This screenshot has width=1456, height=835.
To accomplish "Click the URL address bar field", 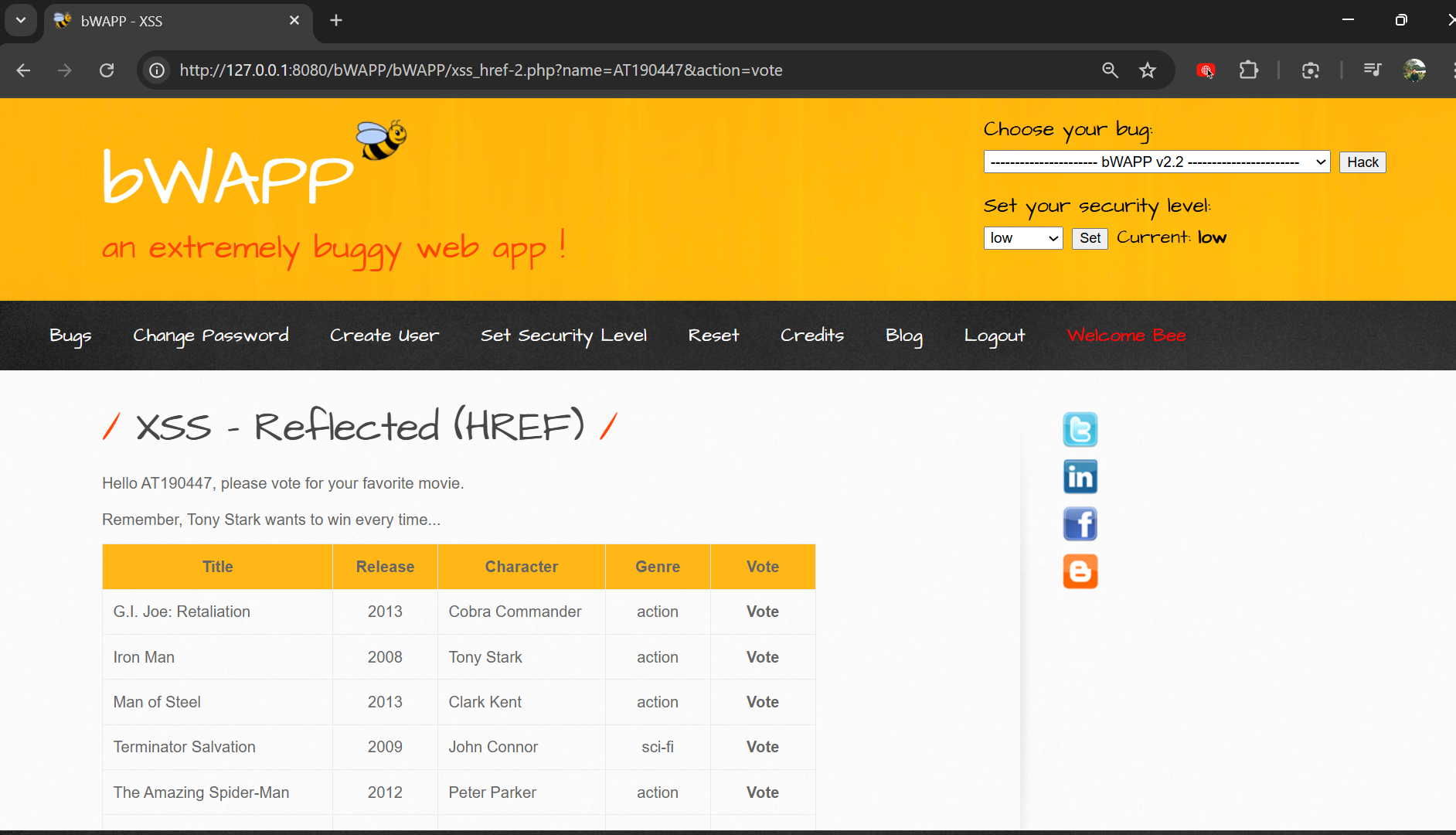I will 618,70.
